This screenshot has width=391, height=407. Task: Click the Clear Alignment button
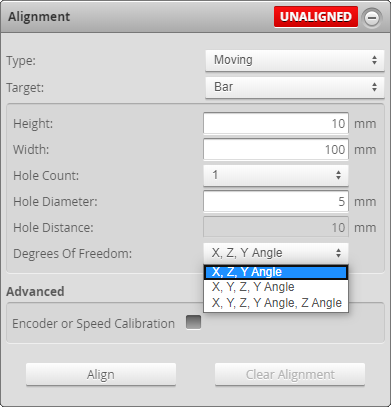point(290,375)
